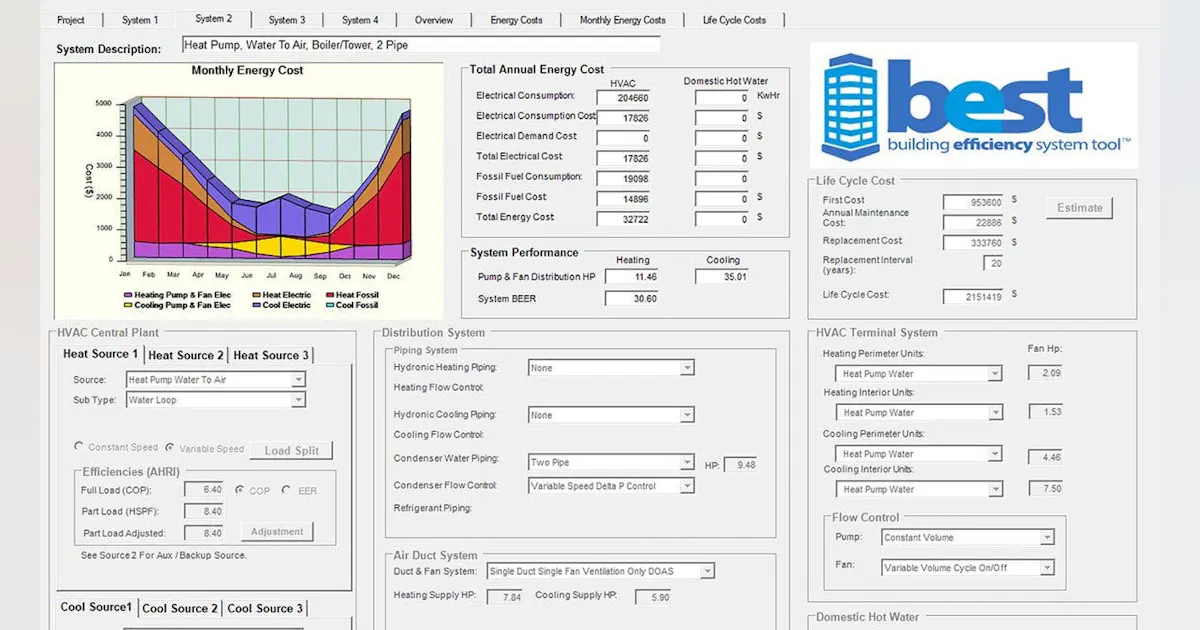Open Cooling Perimeter Units dropdown
The height and width of the screenshot is (630, 1200).
[994, 454]
